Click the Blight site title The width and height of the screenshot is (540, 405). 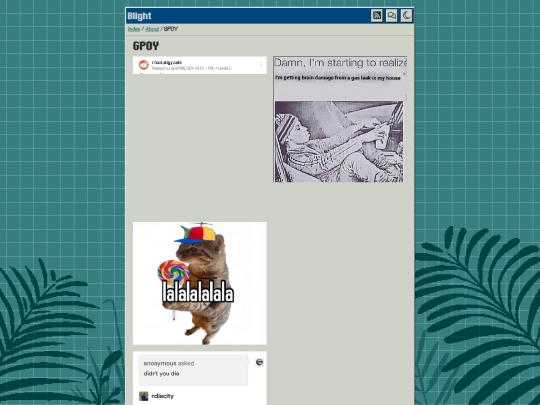(x=139, y=16)
